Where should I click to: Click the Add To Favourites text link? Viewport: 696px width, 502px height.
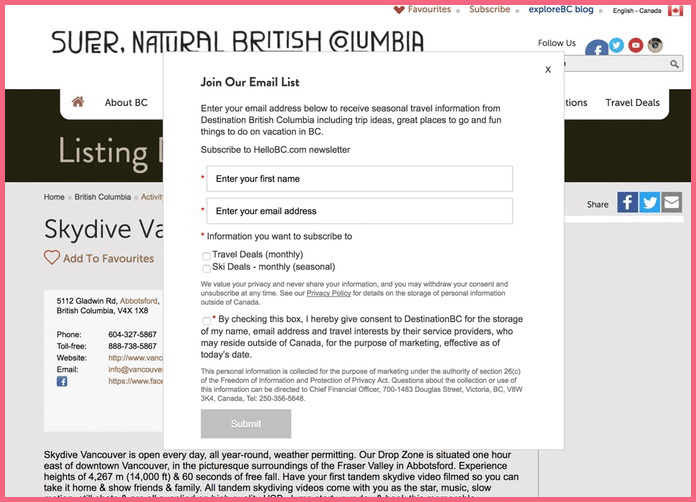pyautogui.click(x=108, y=258)
